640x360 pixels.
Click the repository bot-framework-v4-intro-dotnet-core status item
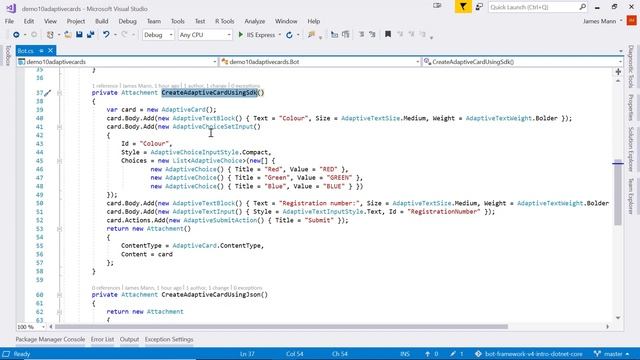[529, 354]
